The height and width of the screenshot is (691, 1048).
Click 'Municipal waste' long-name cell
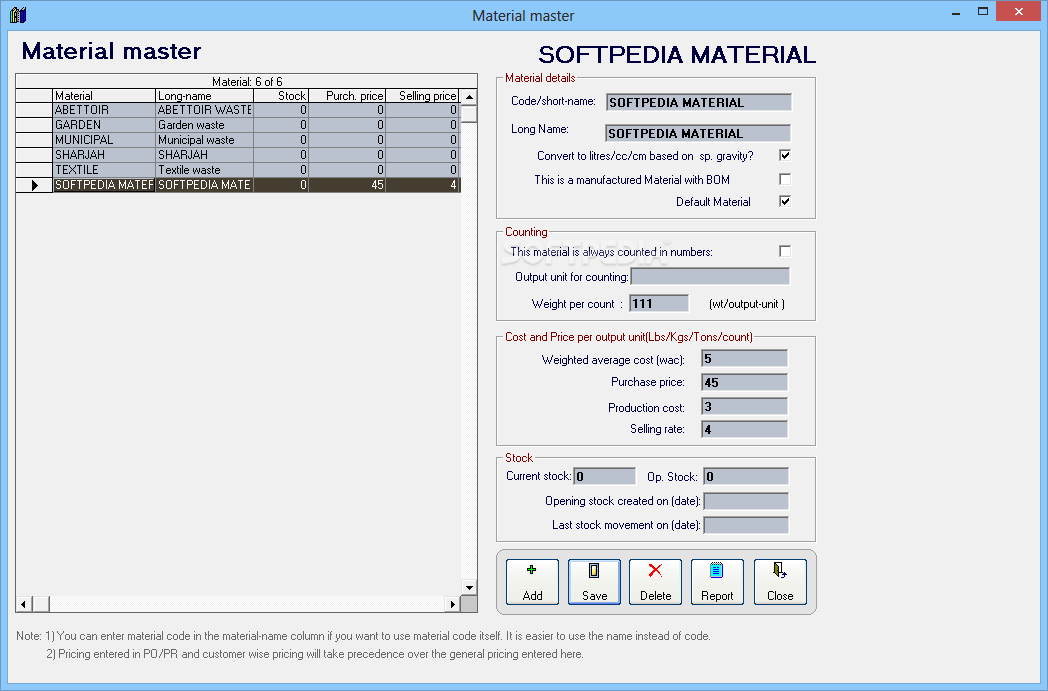(205, 140)
